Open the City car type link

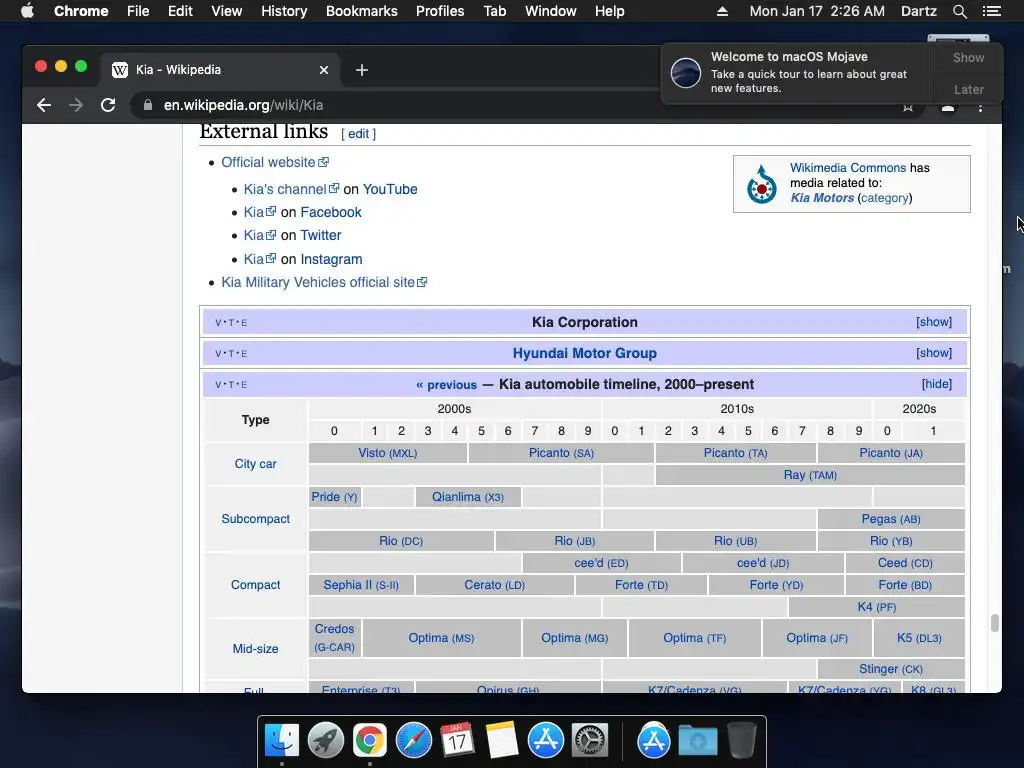pyautogui.click(x=255, y=464)
